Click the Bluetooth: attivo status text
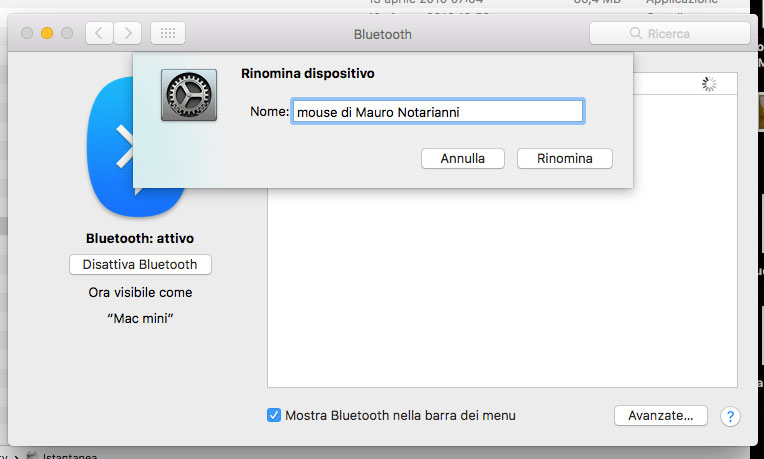 click(x=140, y=238)
